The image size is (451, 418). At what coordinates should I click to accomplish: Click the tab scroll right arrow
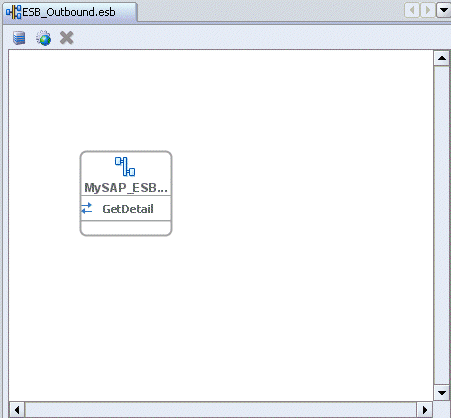(x=428, y=10)
